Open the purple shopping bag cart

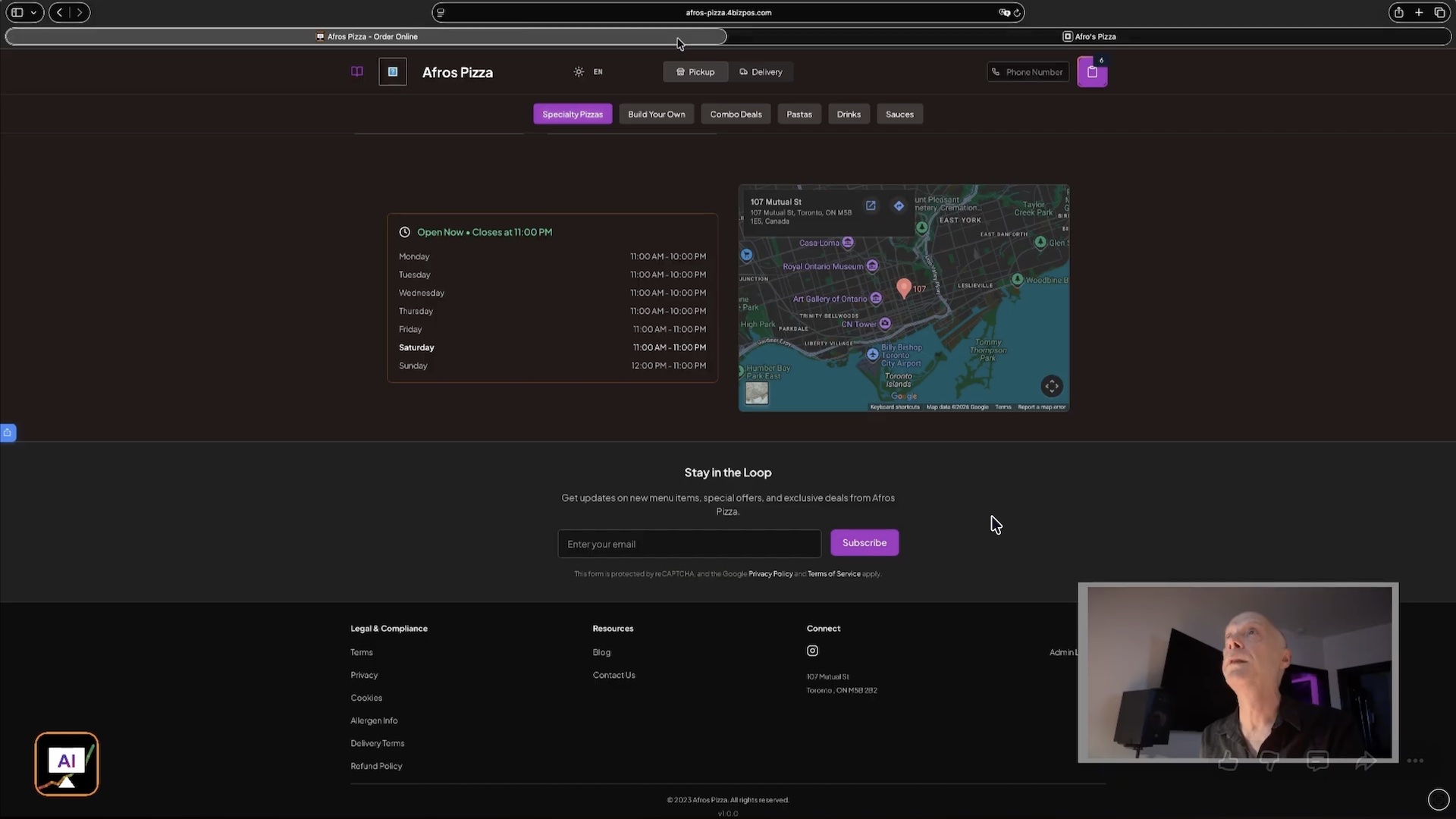(1092, 72)
